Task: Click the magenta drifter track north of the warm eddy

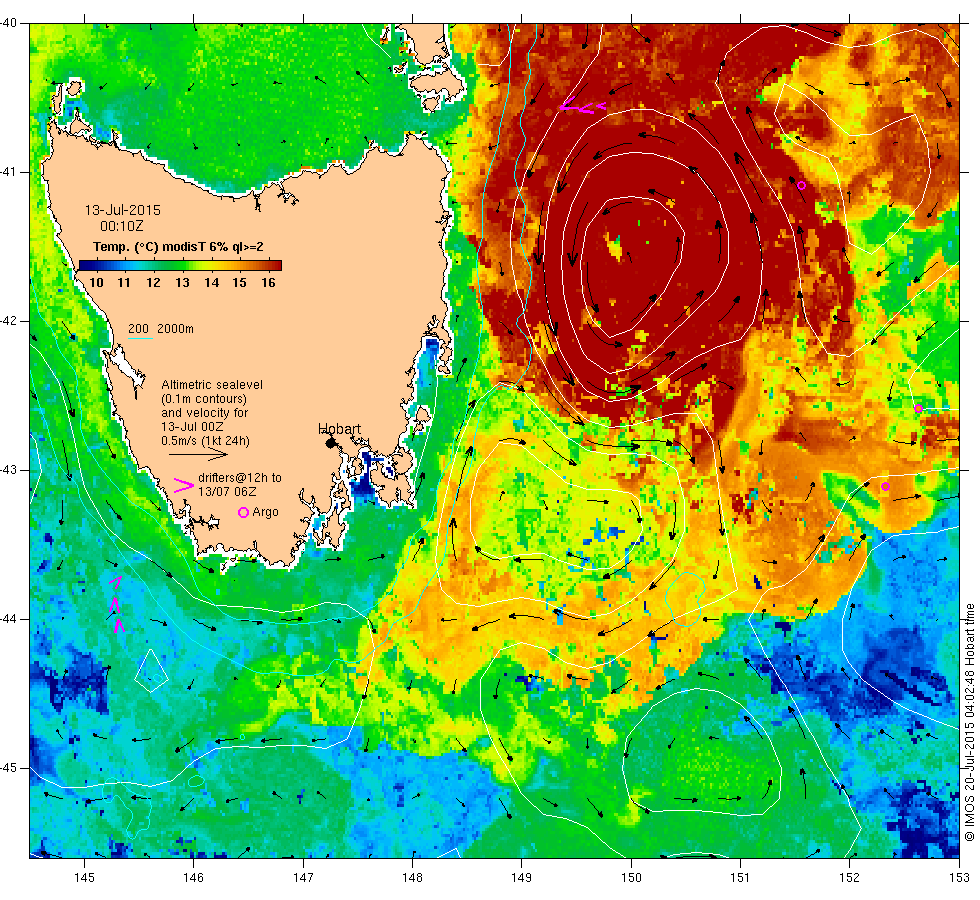Action: tap(582, 108)
